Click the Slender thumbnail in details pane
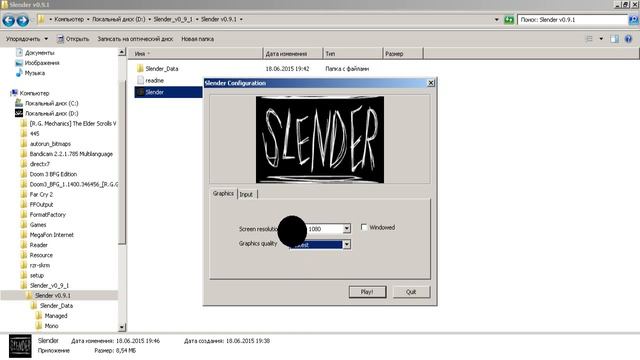The width and height of the screenshot is (640, 360). 20,346
